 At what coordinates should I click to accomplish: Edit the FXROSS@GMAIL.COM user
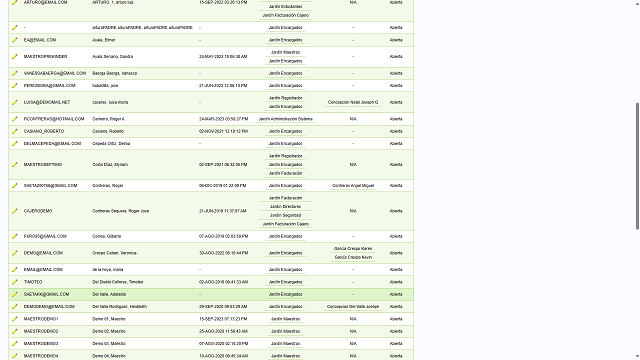point(15,236)
